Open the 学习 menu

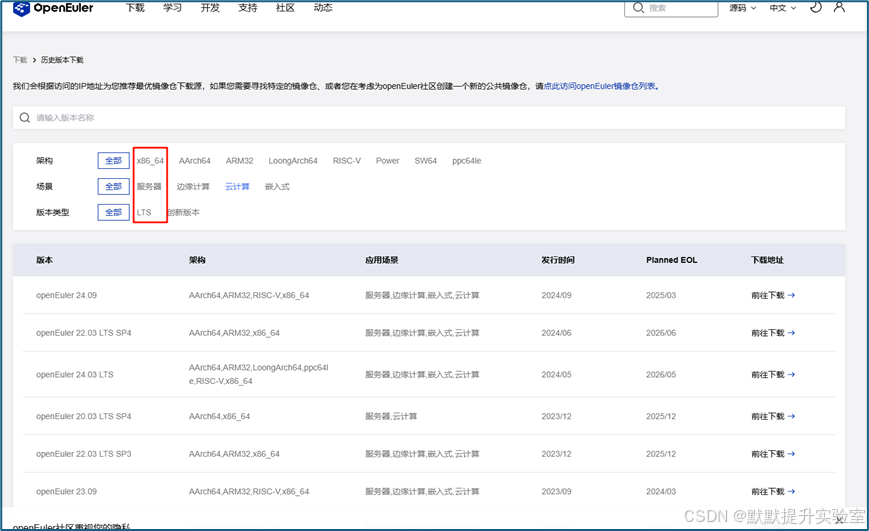172,8
